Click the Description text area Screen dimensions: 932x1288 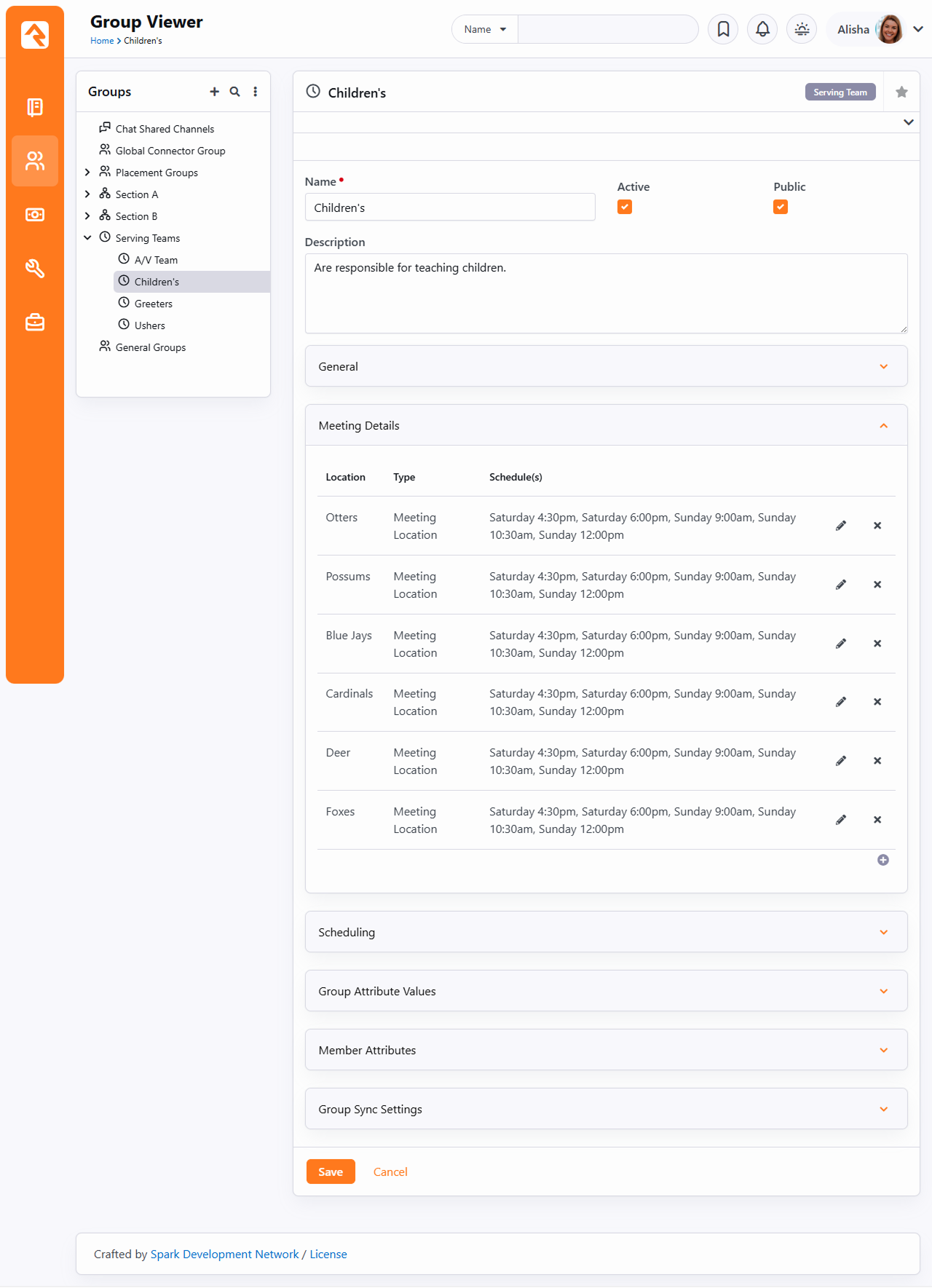(x=606, y=293)
